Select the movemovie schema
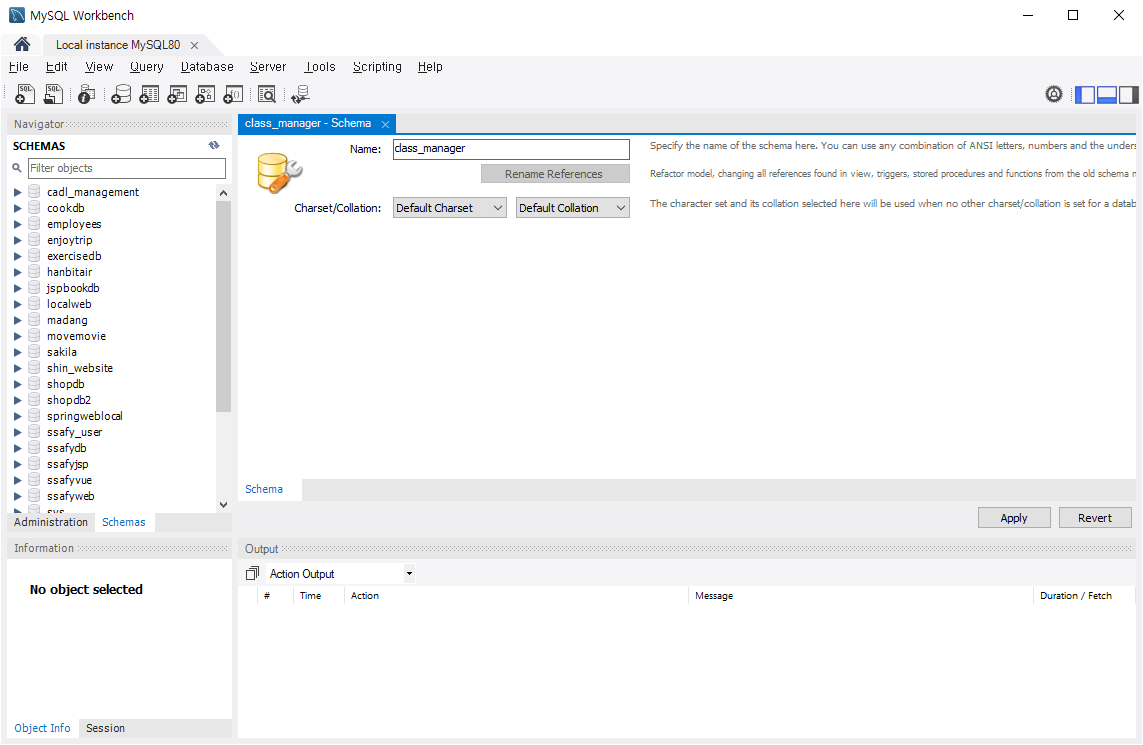1143x745 pixels. 77,336
